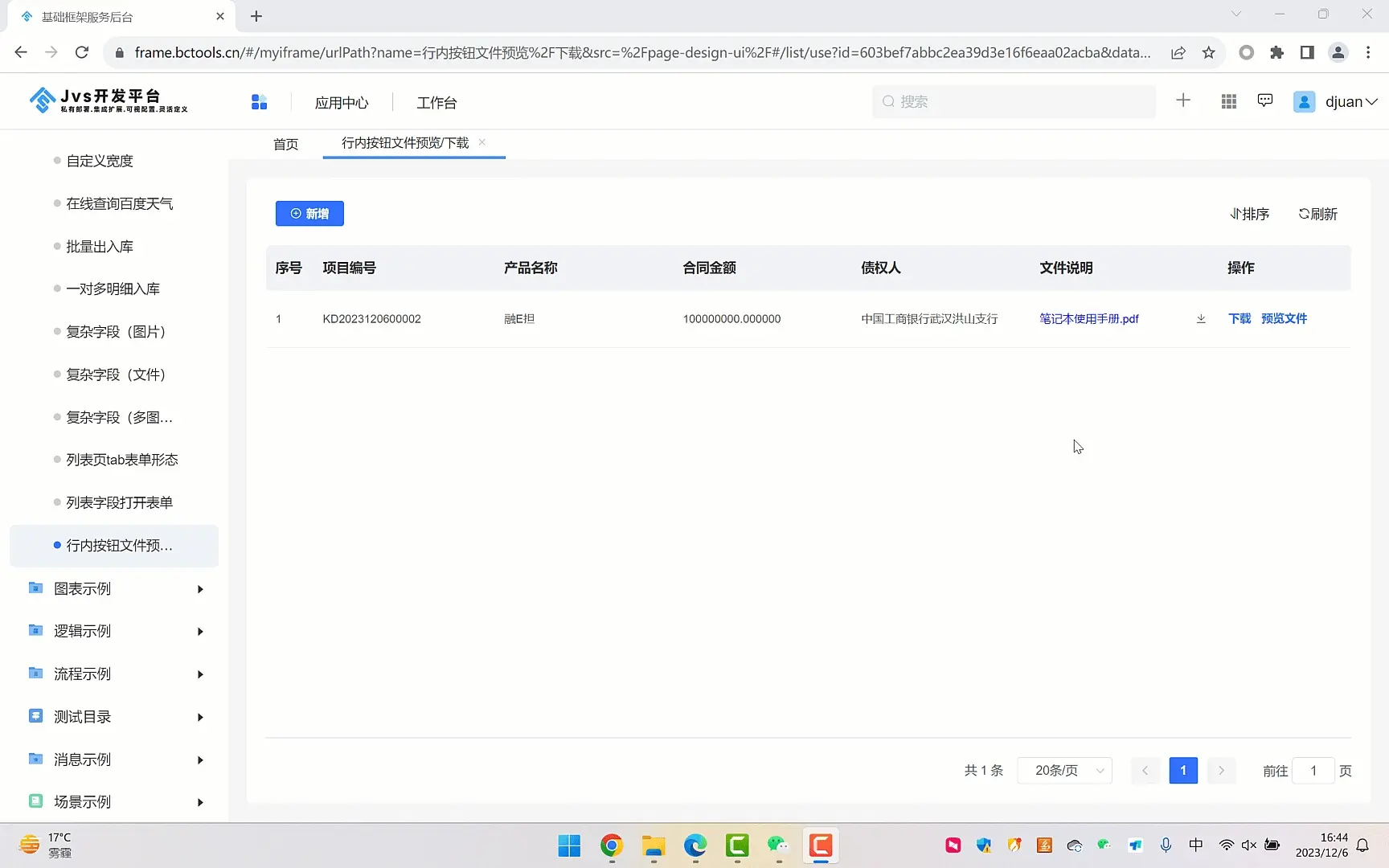The height and width of the screenshot is (868, 1389).
Task: Click the 新增 button
Action: tap(309, 213)
